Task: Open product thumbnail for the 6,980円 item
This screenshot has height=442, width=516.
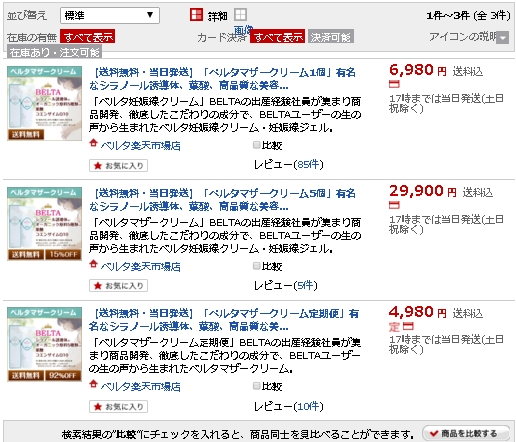Action: (x=45, y=103)
